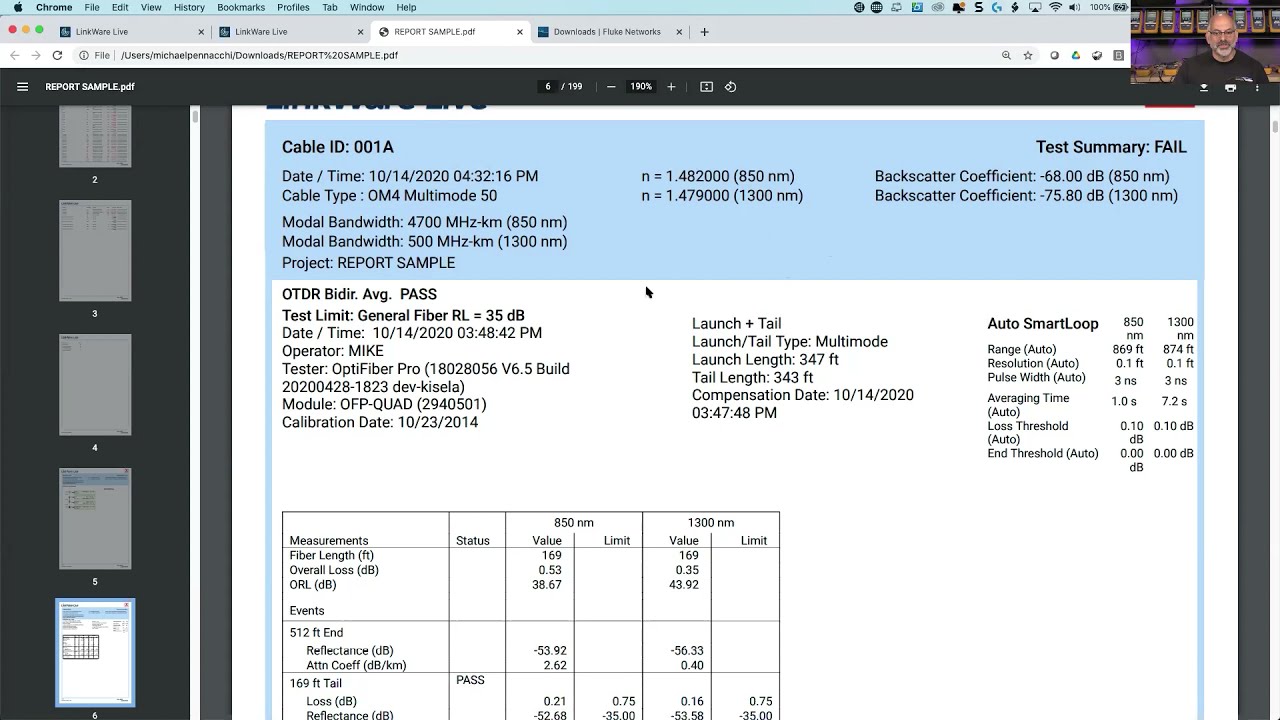
Task: Click the fit to page icon
Action: 706,87
